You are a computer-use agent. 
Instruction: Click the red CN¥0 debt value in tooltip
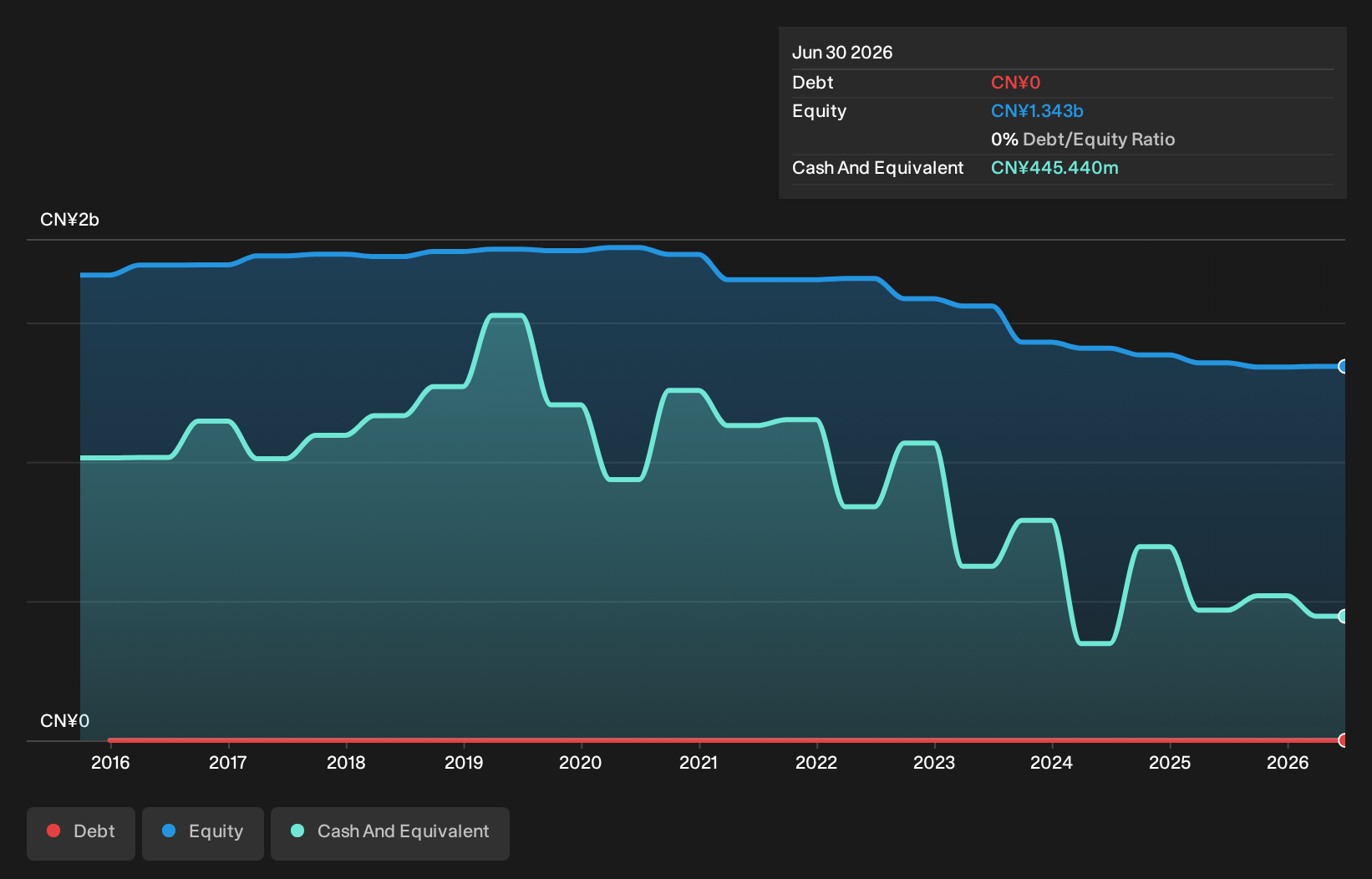pos(1015,83)
